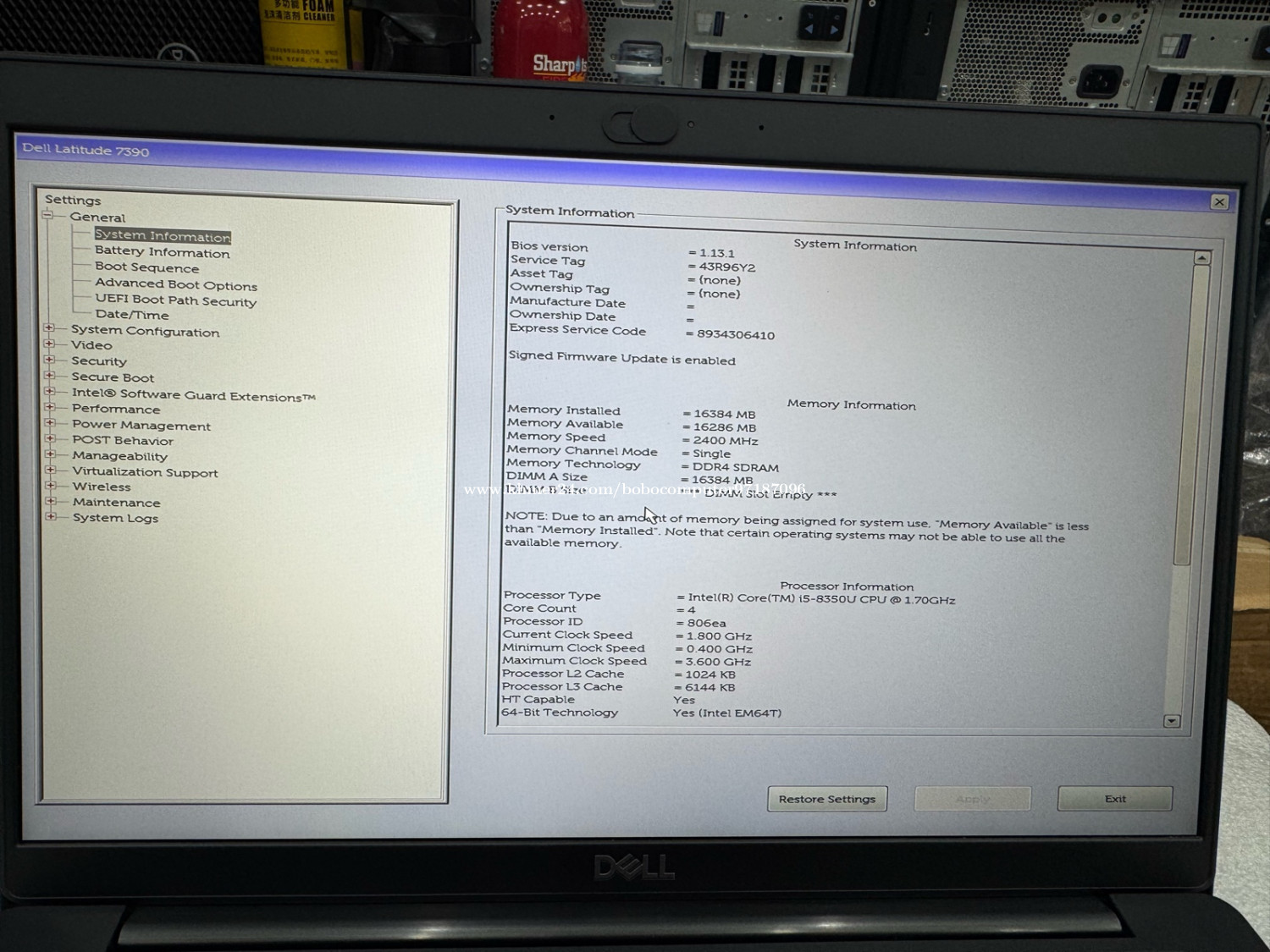1270x952 pixels.
Task: Click the Exit button
Action: (1114, 799)
